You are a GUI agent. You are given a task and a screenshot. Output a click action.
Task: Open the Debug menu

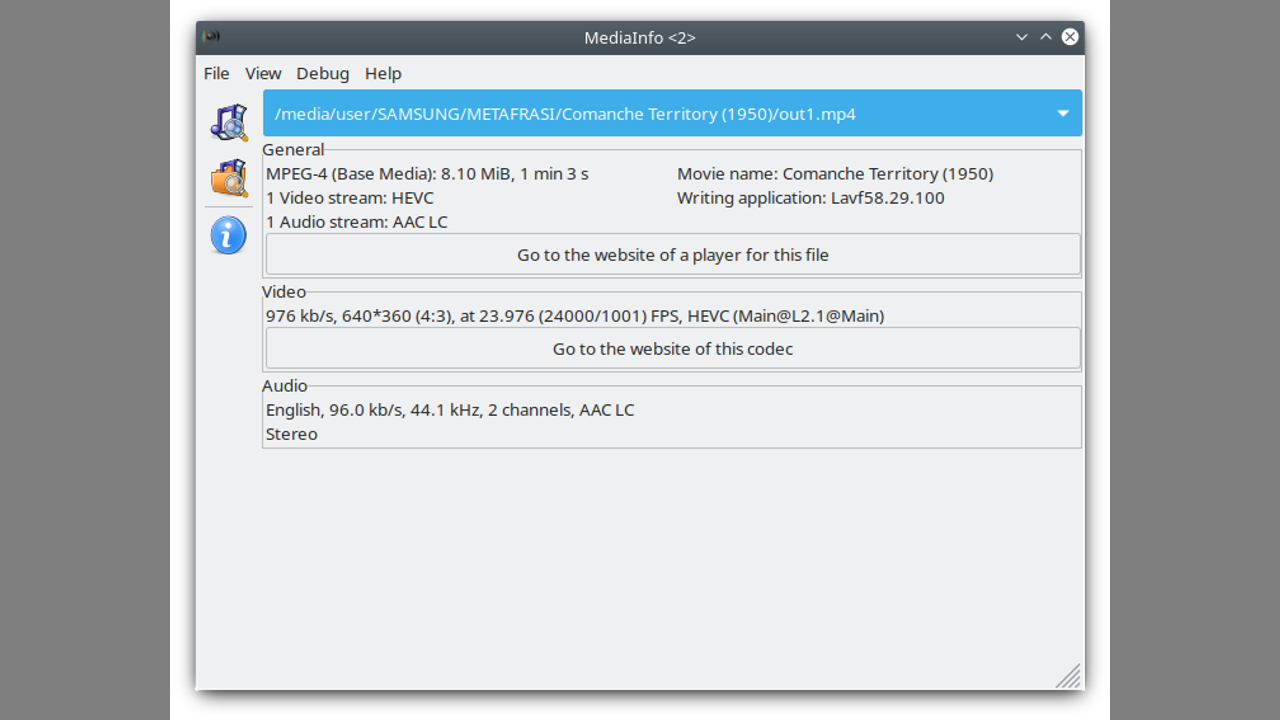tap(323, 73)
